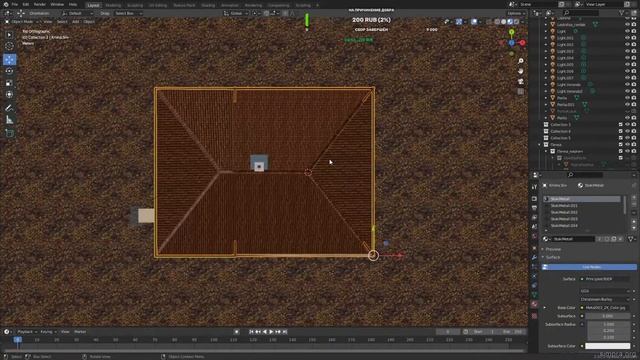
Task: Switch to the Layout workspace tab
Action: (x=93, y=5)
